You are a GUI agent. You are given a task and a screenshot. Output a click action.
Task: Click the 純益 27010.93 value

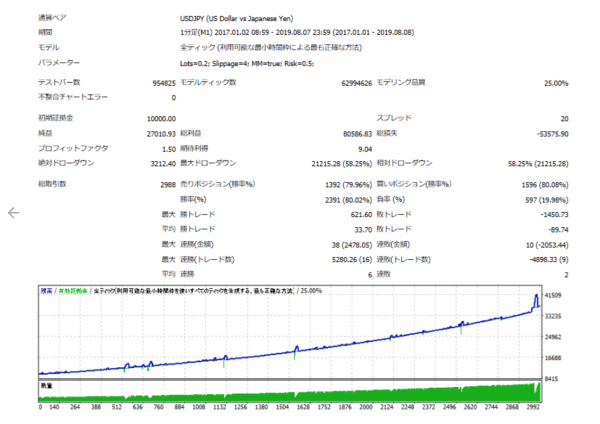[157, 133]
